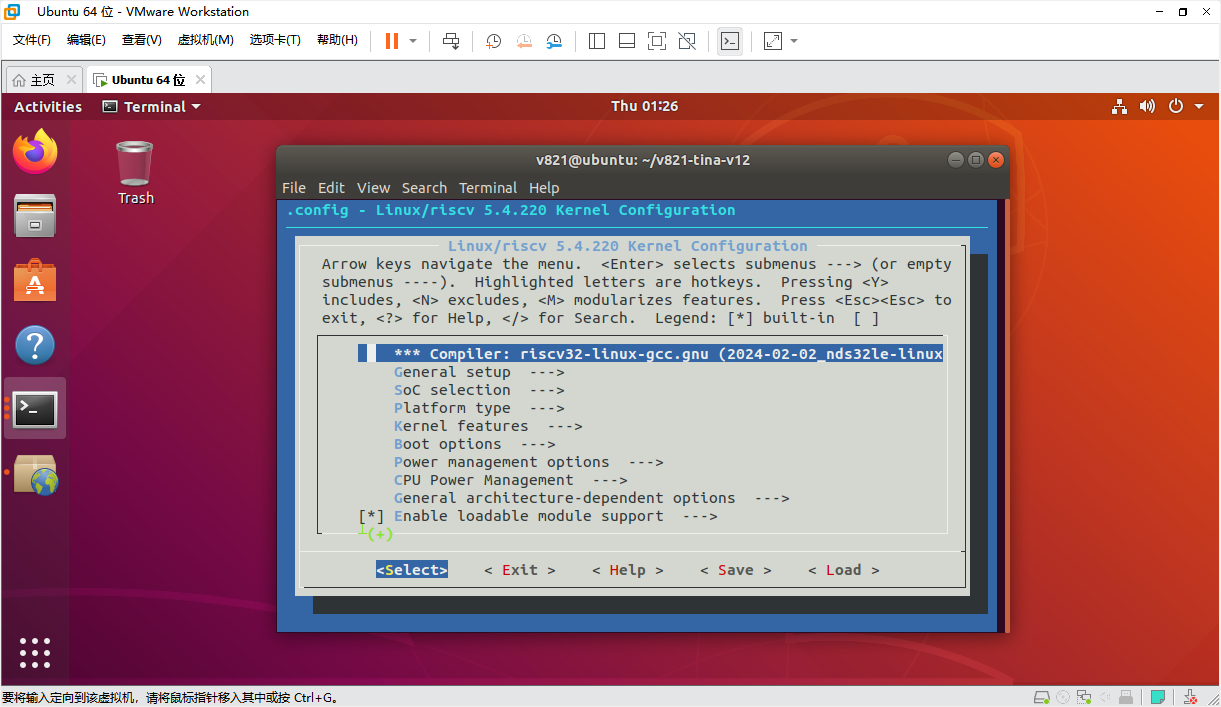This screenshot has width=1221, height=707.
Task: Click the stretch guest display icon
Action: tap(773, 41)
